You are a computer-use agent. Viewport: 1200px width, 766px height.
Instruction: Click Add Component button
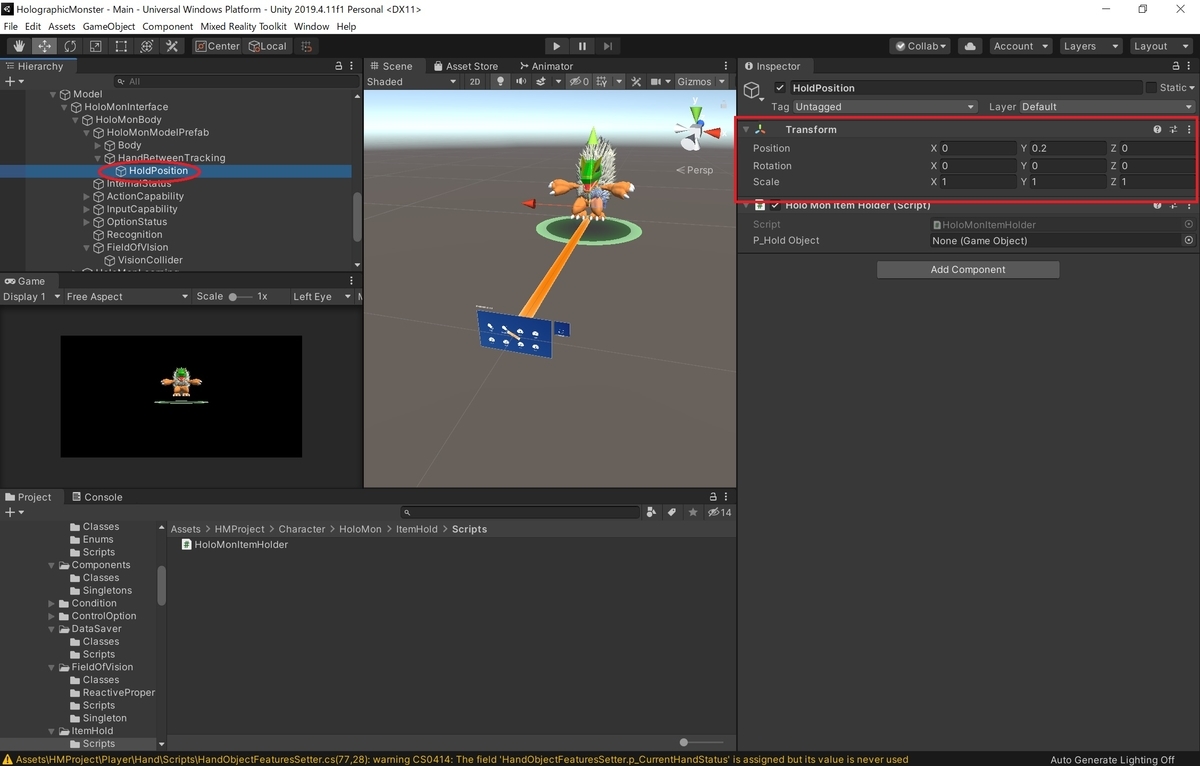(968, 269)
